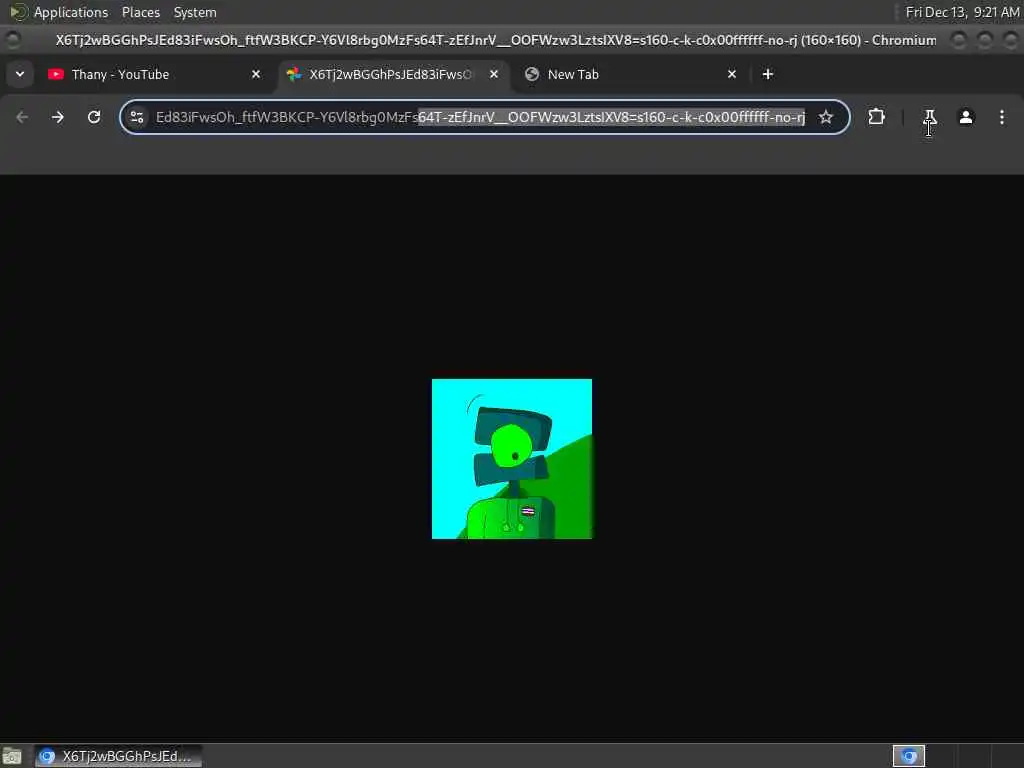Open the Chrome Labs flask icon

point(930,118)
